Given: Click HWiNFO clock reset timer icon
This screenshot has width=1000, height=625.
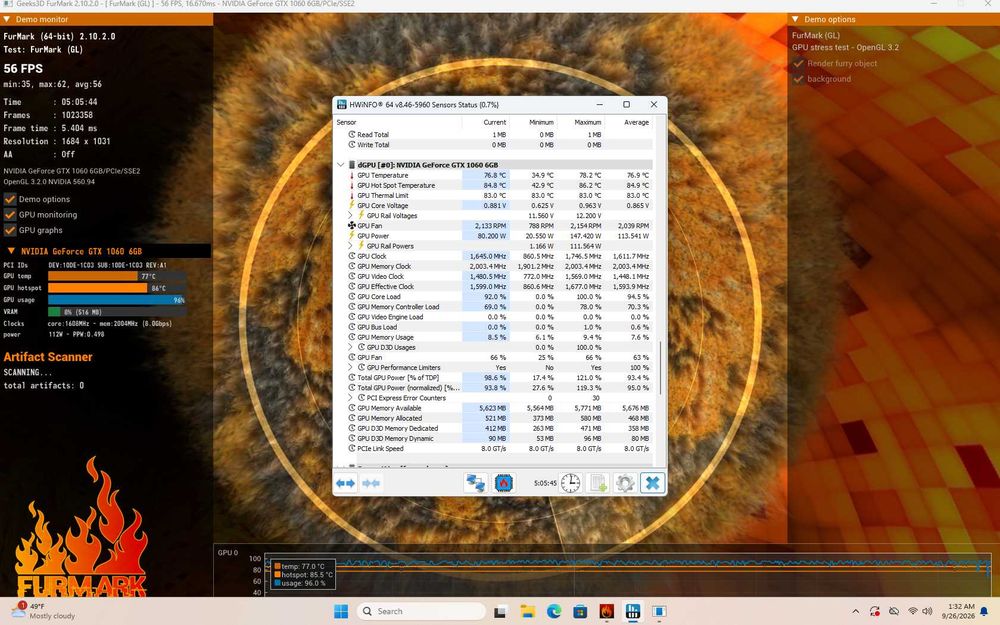Looking at the screenshot, I should (570, 483).
